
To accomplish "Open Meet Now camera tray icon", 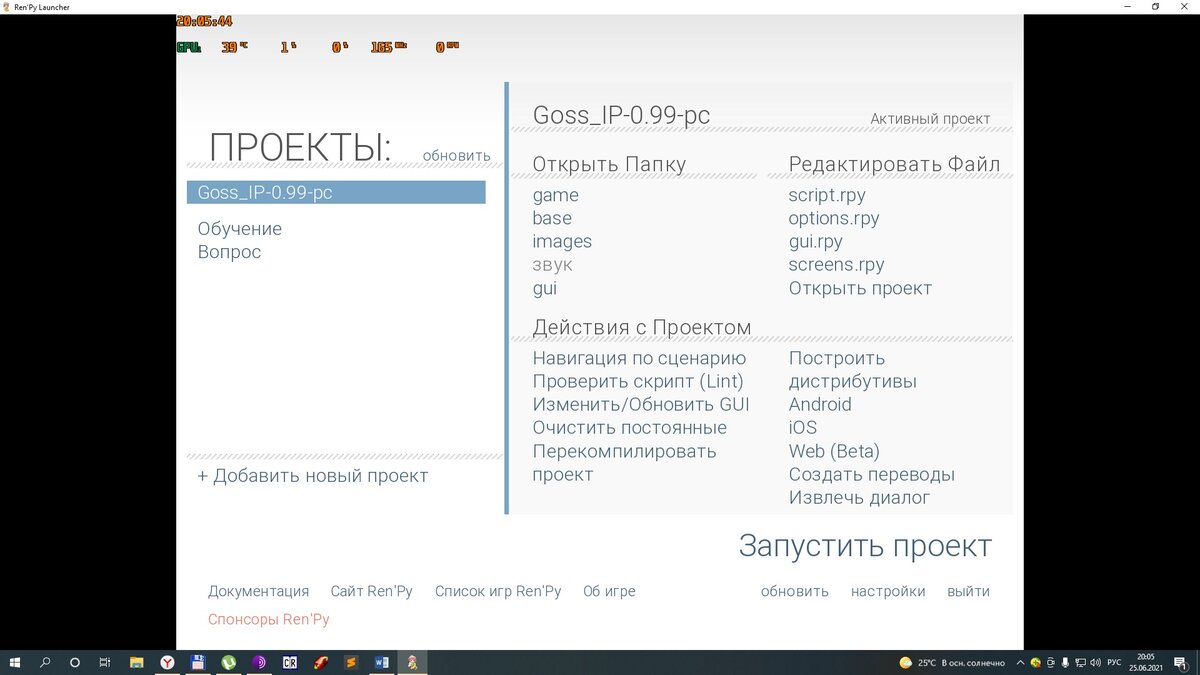I will tap(1050, 663).
